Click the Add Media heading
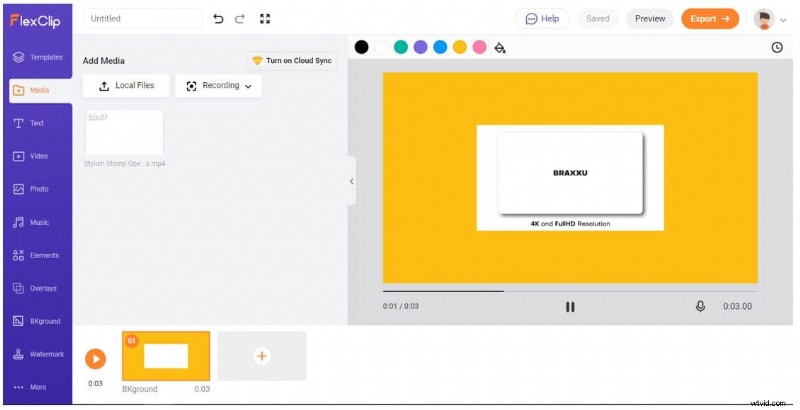This screenshot has height=410, width=800. (x=104, y=61)
